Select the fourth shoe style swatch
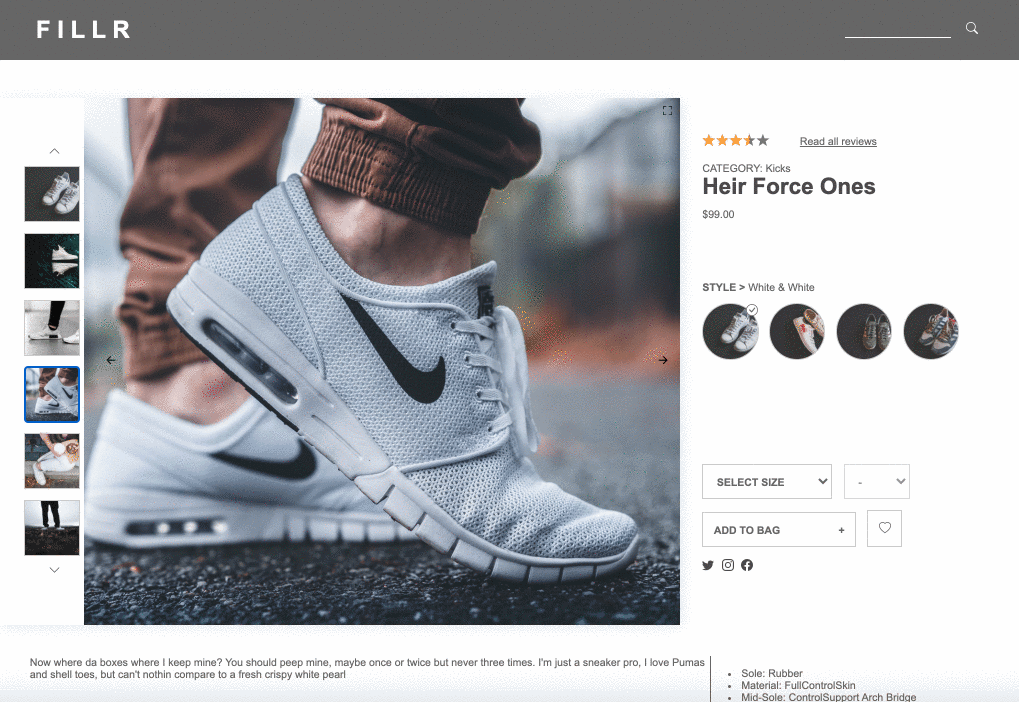 pyautogui.click(x=931, y=331)
